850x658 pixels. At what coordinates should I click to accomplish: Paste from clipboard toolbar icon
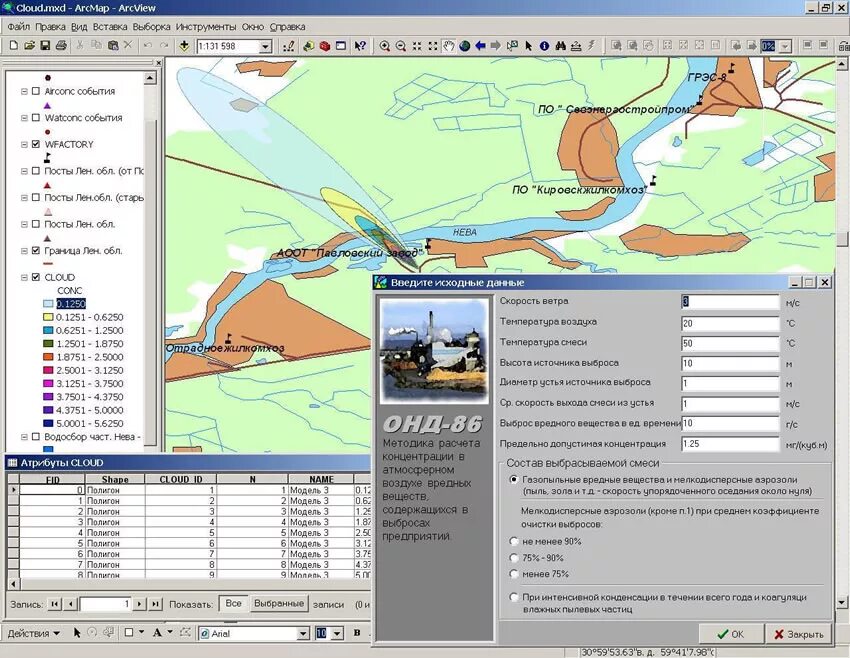point(113,46)
